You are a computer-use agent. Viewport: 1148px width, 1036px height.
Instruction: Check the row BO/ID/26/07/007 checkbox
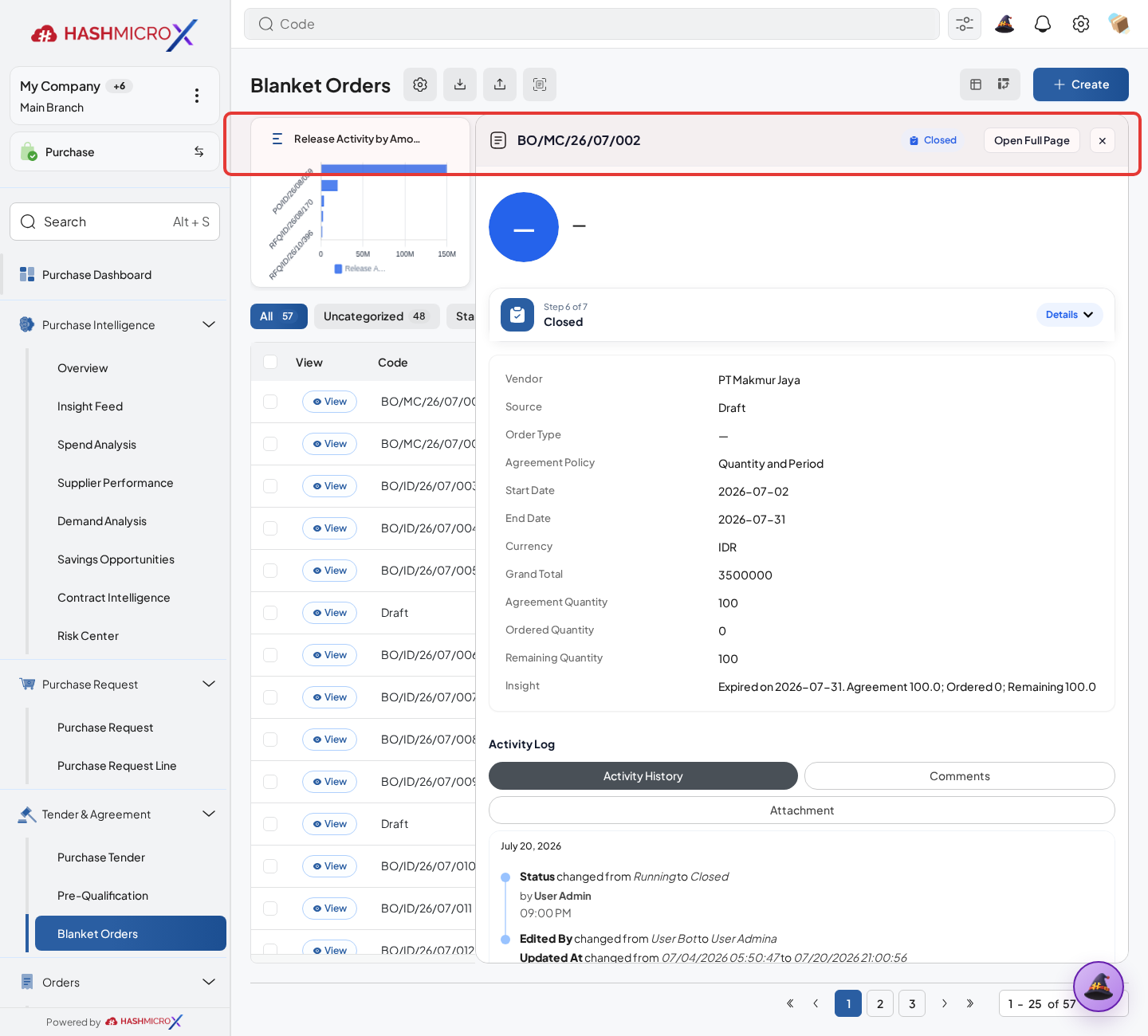pos(270,697)
